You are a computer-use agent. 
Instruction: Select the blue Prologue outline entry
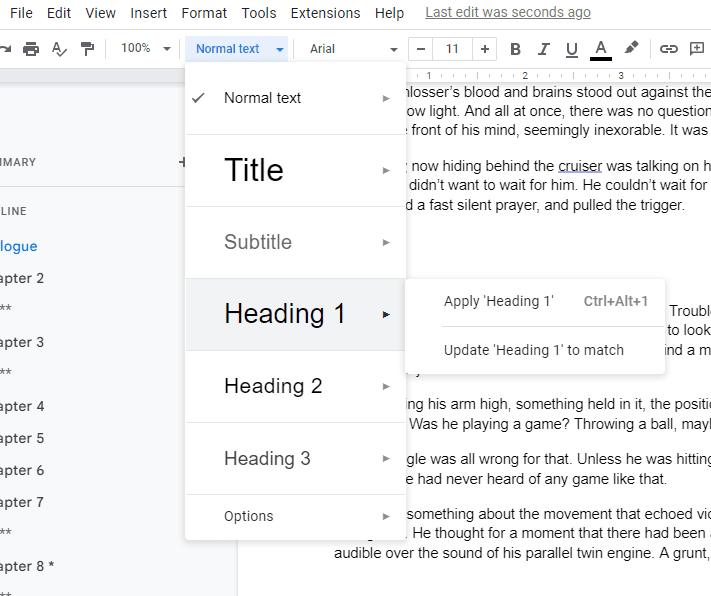pos(19,246)
